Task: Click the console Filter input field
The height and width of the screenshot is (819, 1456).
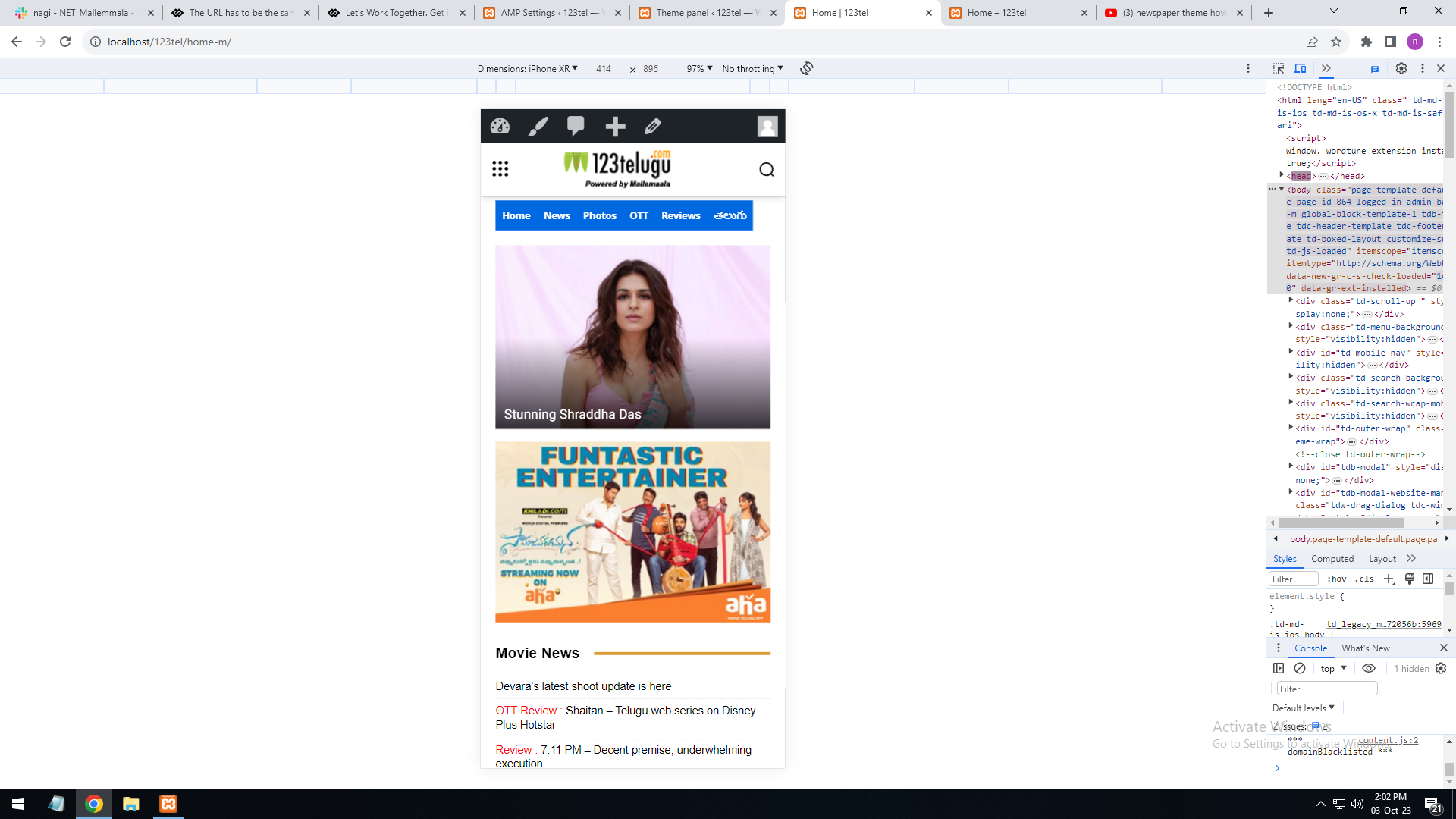Action: (x=1327, y=689)
